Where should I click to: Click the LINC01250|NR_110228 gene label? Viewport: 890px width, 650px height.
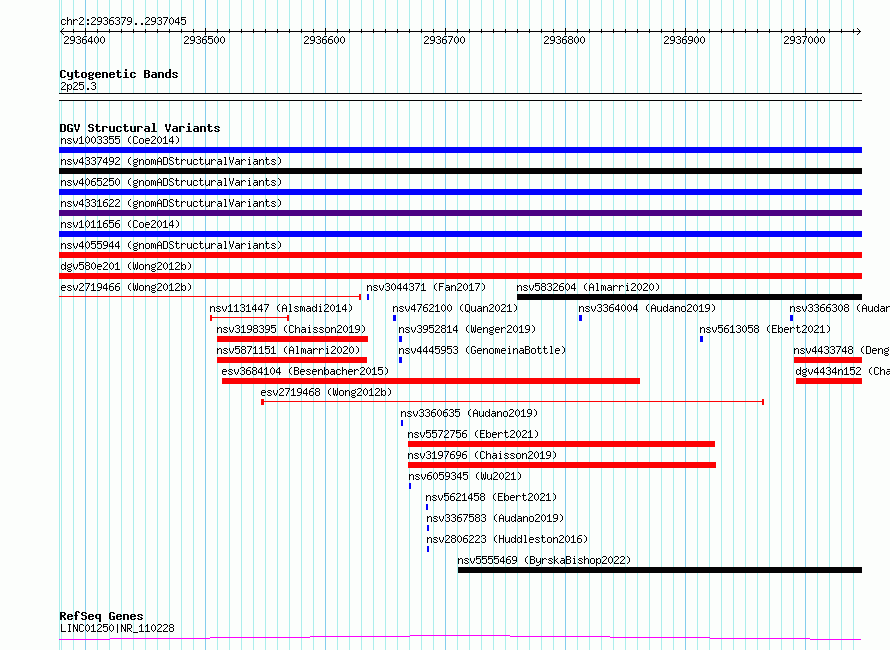117,628
